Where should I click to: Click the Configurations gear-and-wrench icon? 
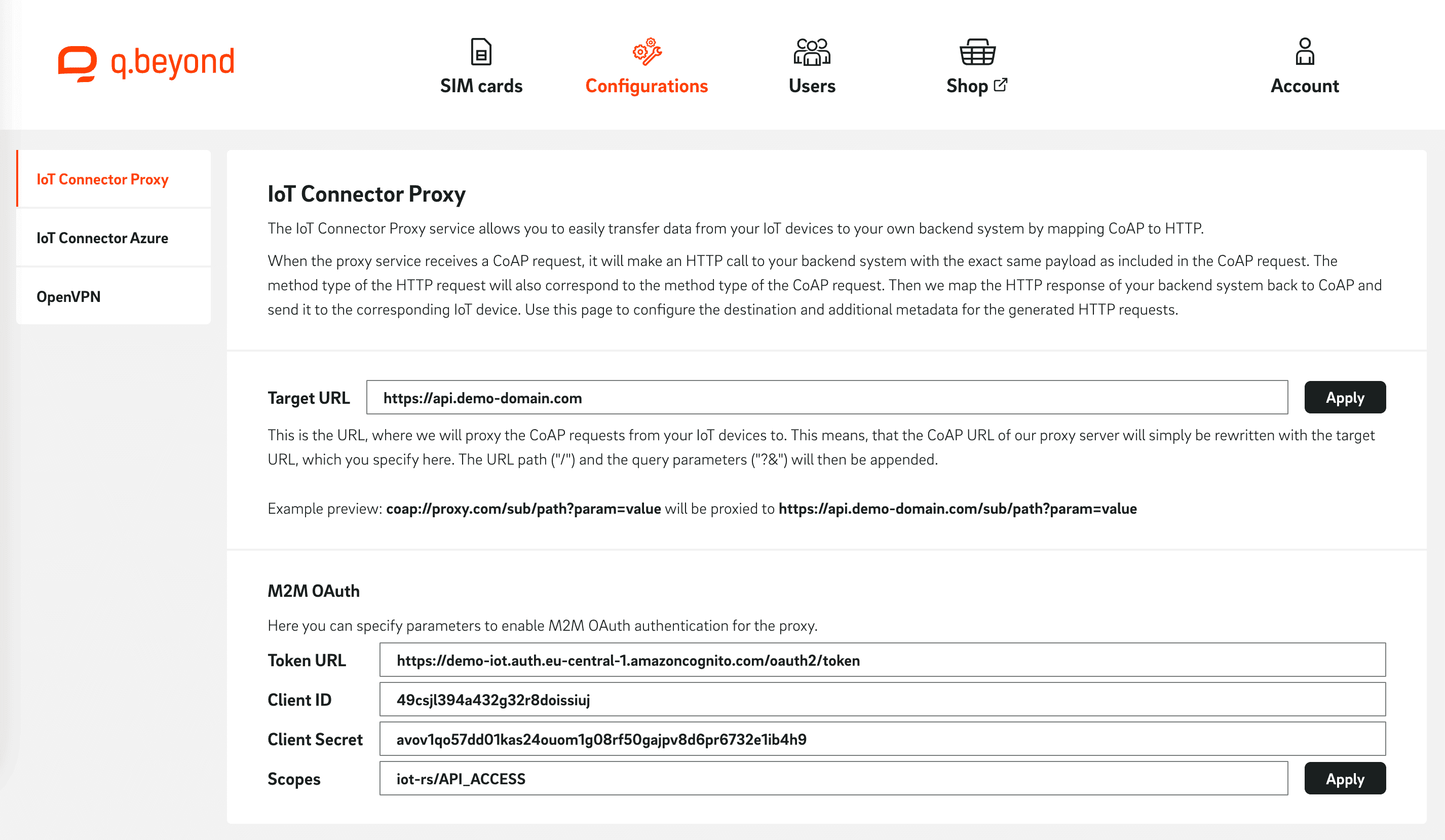click(x=647, y=52)
